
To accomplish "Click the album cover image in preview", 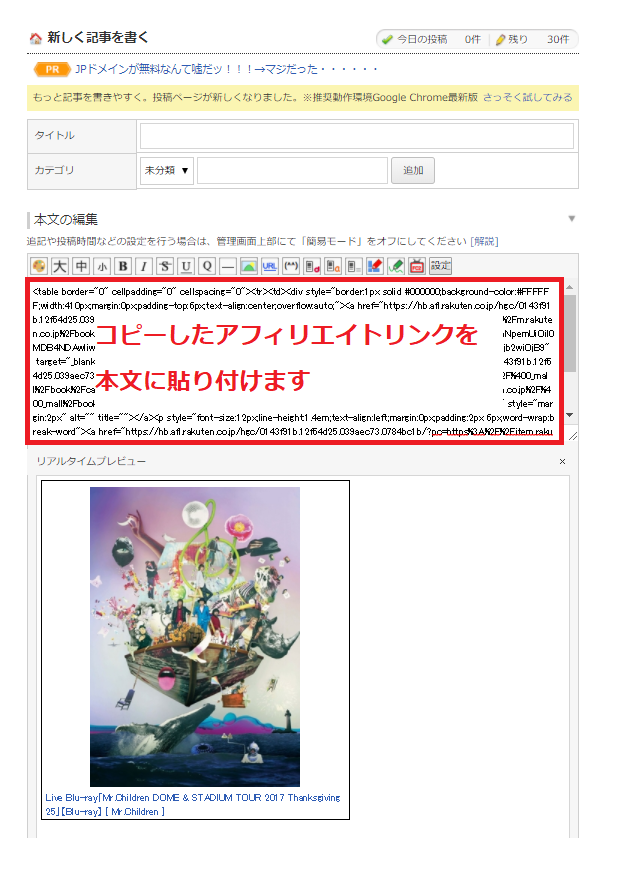I will tap(195, 637).
